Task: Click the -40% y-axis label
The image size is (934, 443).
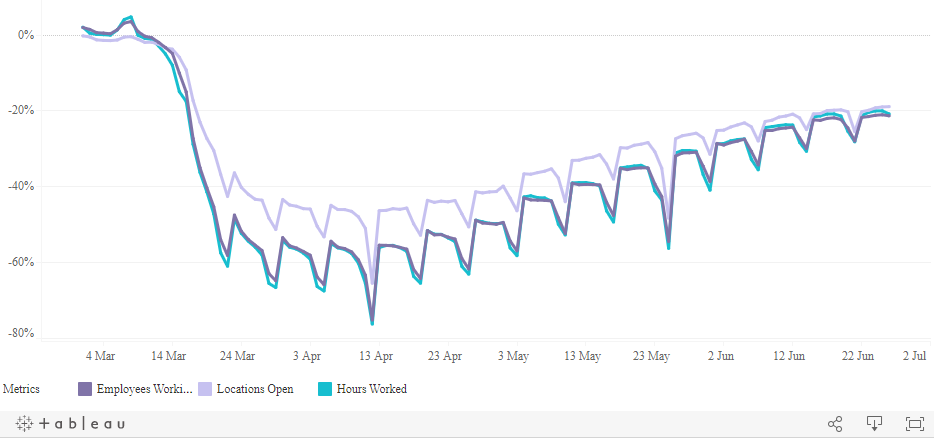Action: tap(20, 186)
